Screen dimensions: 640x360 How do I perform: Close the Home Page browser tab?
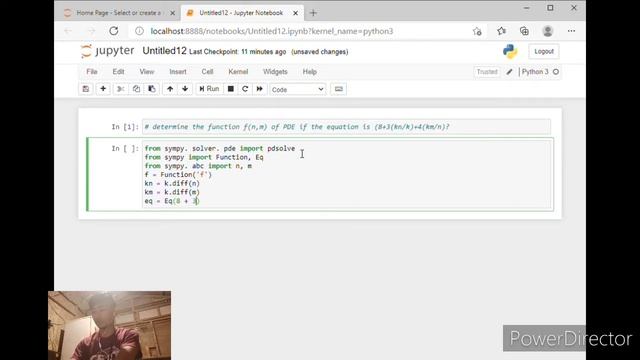pyautogui.click(x=172, y=13)
